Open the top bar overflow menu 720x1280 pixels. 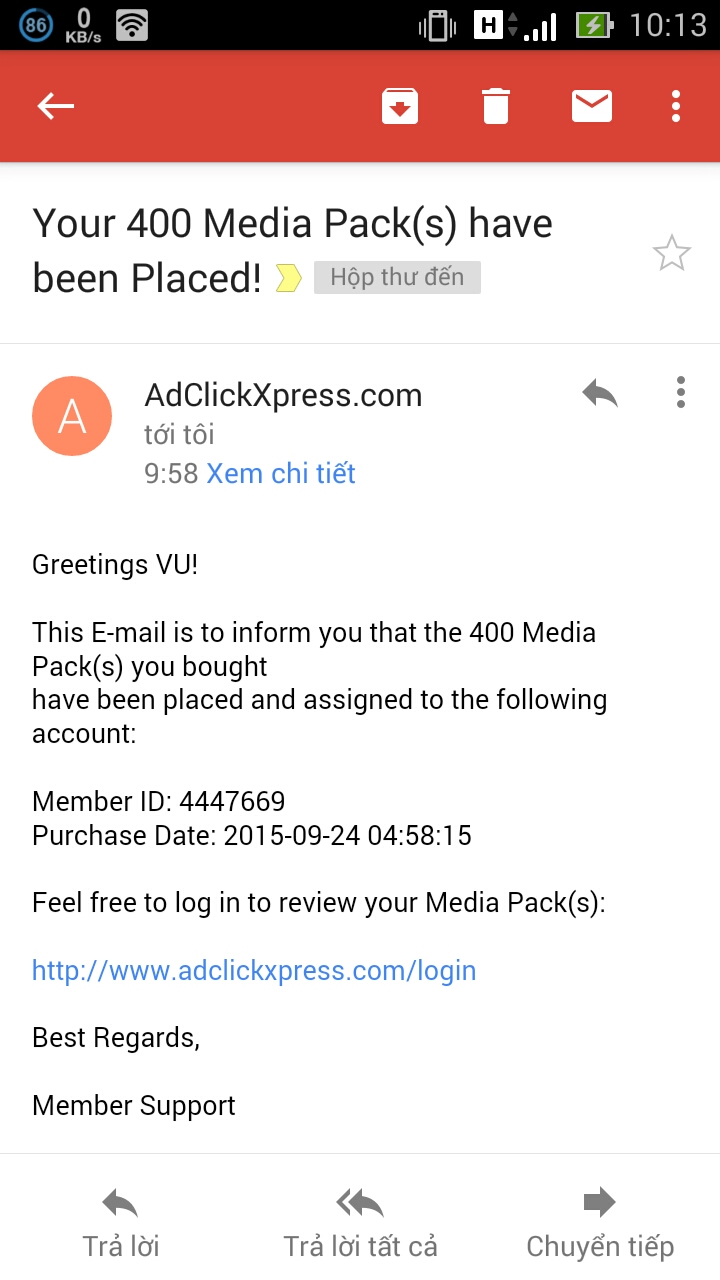[x=677, y=106]
